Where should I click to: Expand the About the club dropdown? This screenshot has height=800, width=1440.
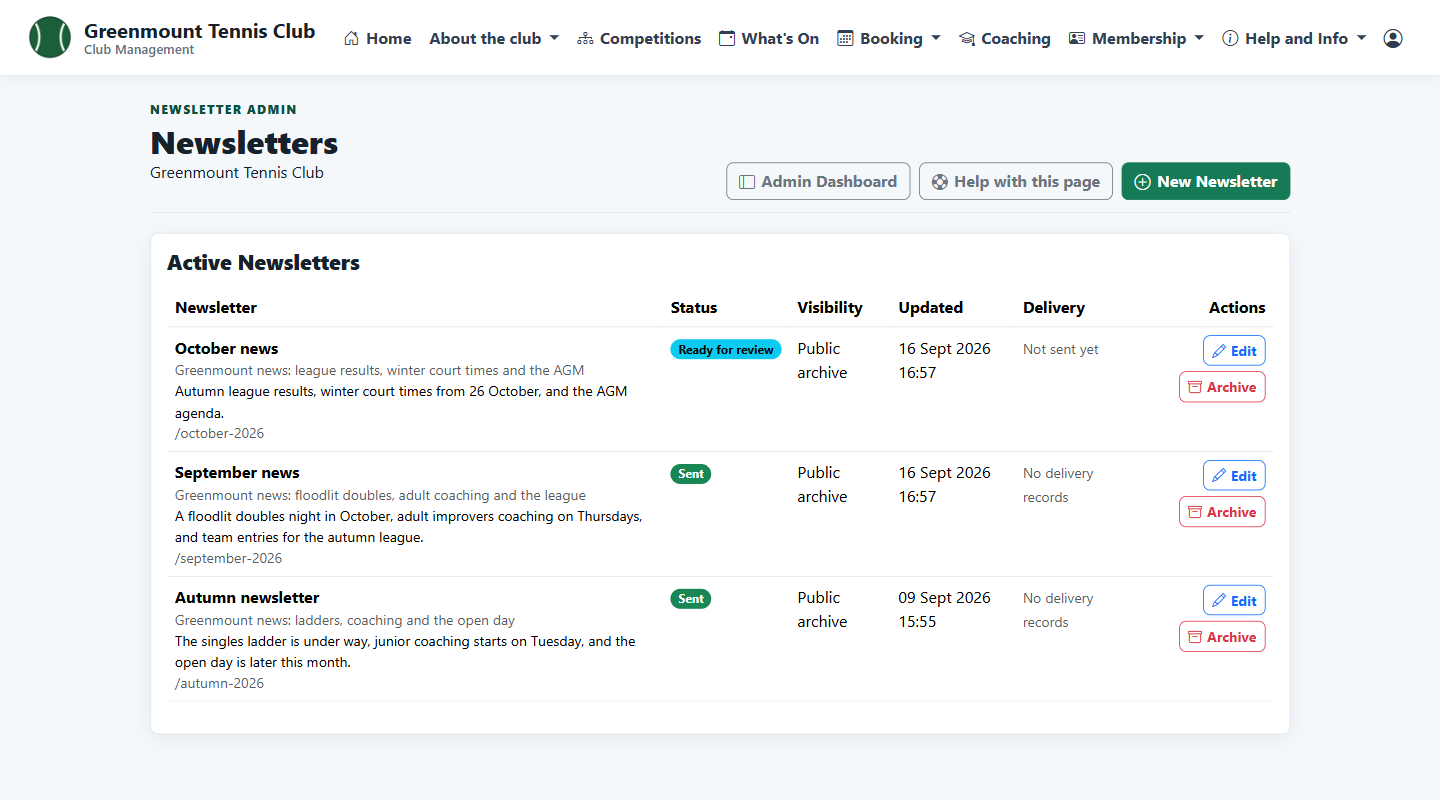point(494,39)
